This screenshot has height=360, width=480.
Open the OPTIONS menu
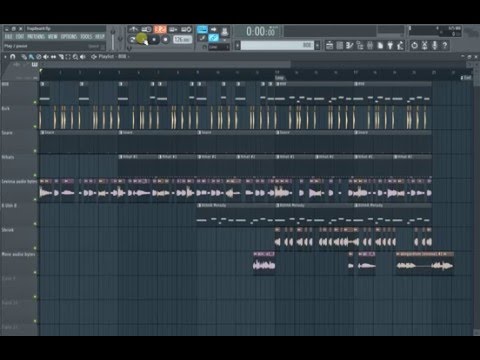point(69,37)
